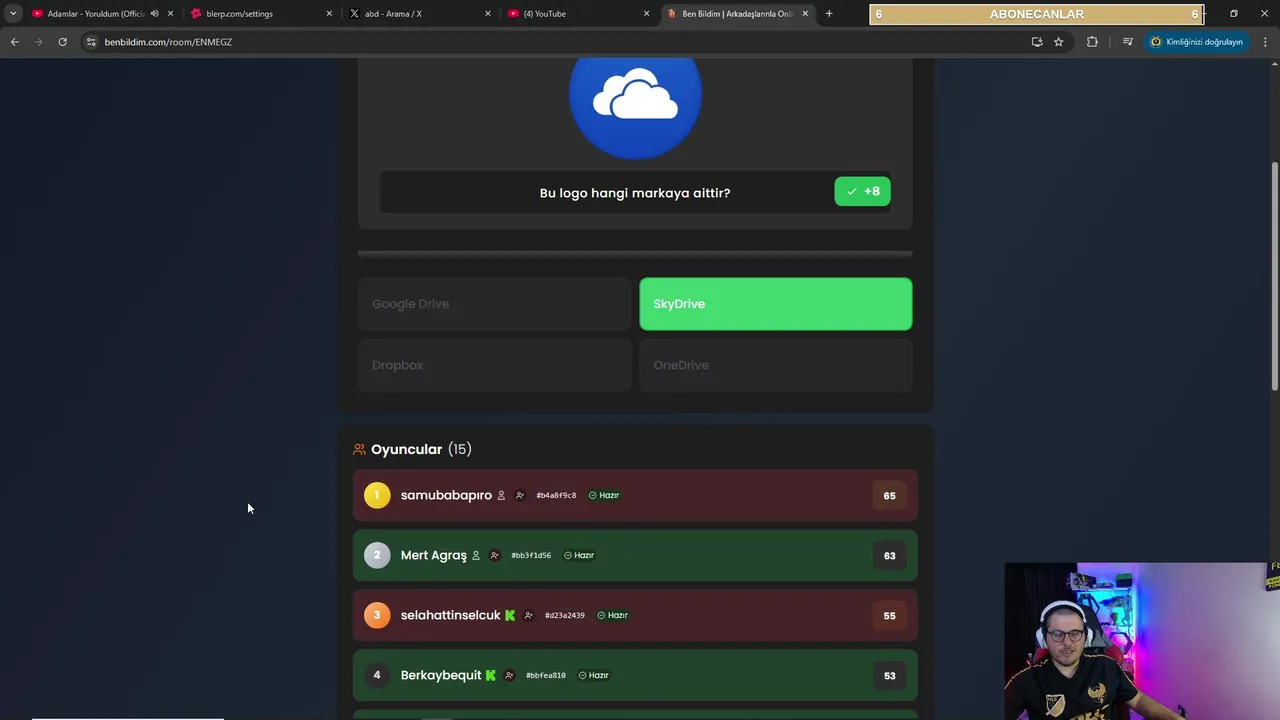Click the user profile icon after Mert Agraş
1280x720 pixels.
tap(476, 556)
